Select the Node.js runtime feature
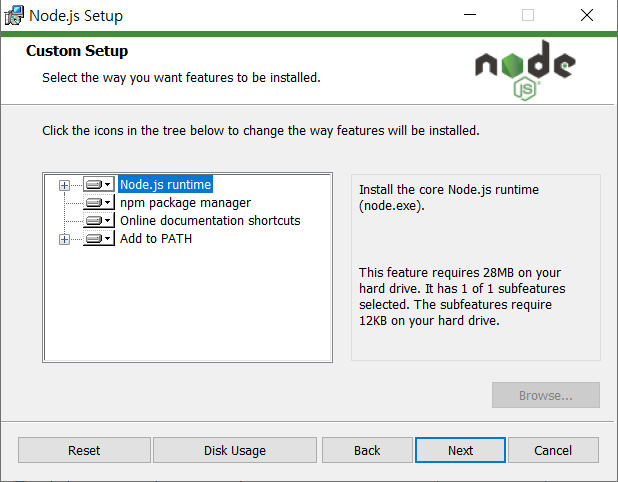 (x=166, y=184)
